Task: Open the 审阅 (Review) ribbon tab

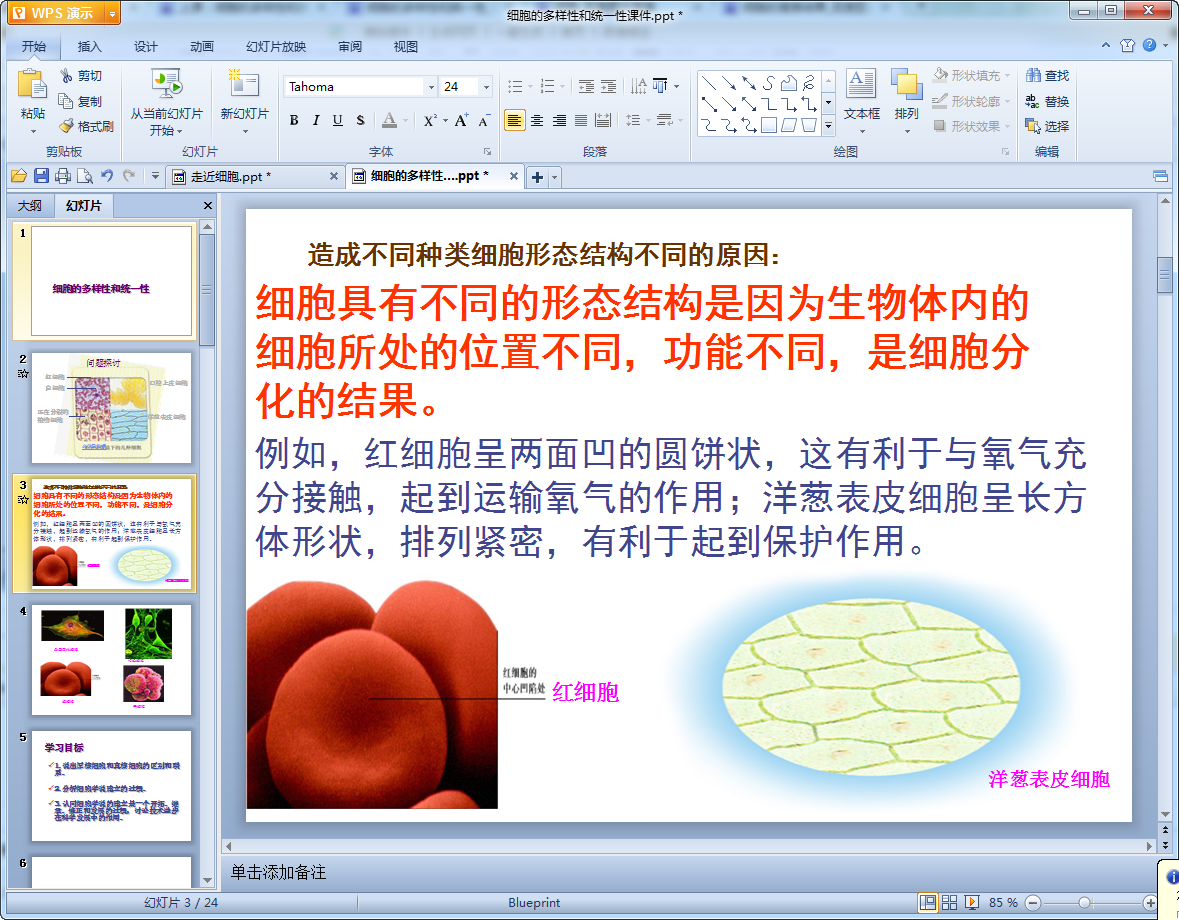Action: pos(350,47)
